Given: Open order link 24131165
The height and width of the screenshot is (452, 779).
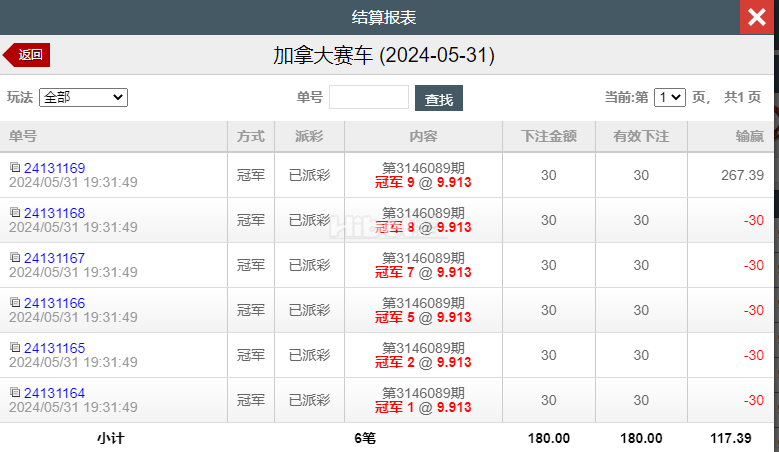Looking at the screenshot, I should 55,348.
